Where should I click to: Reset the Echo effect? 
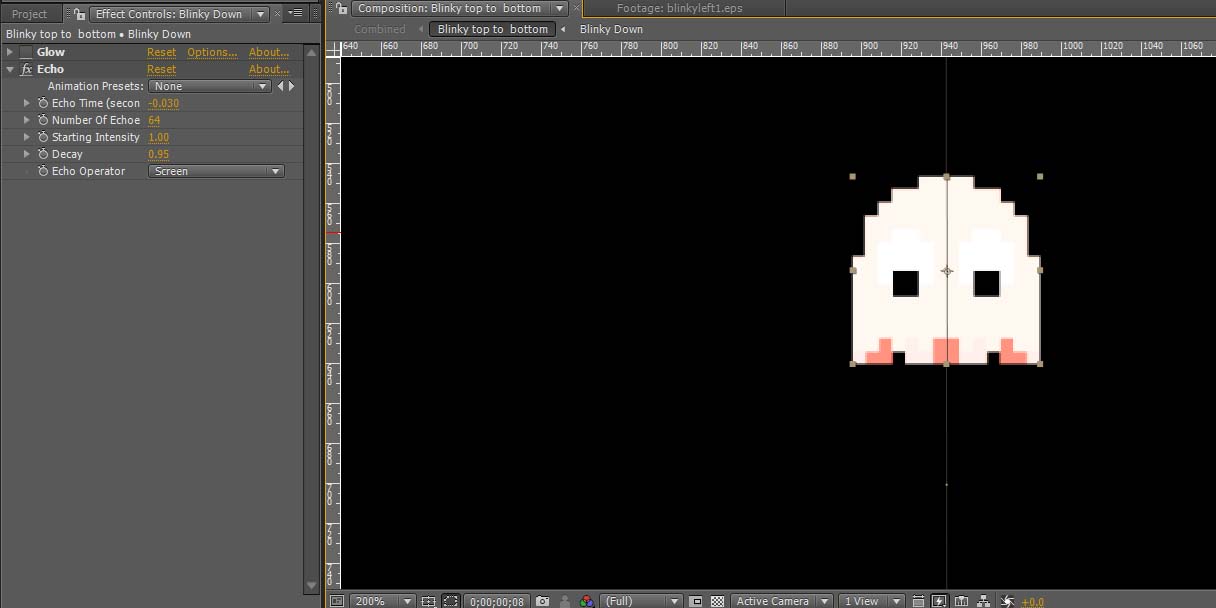[x=161, y=69]
